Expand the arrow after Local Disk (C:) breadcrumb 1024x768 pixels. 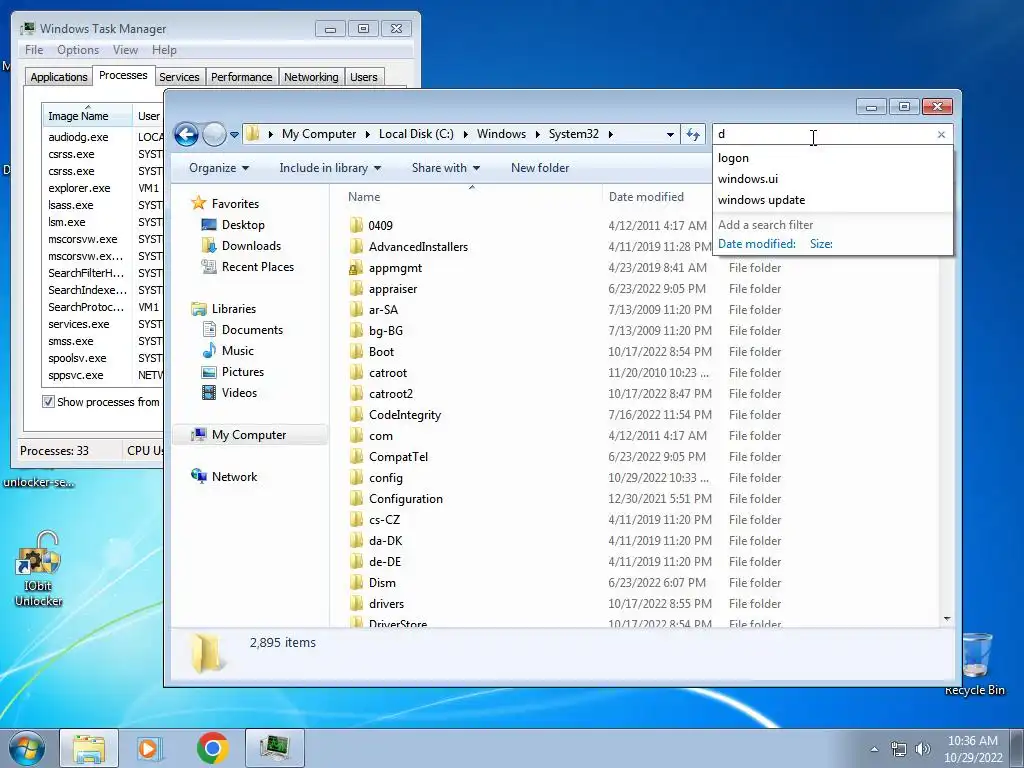point(466,134)
